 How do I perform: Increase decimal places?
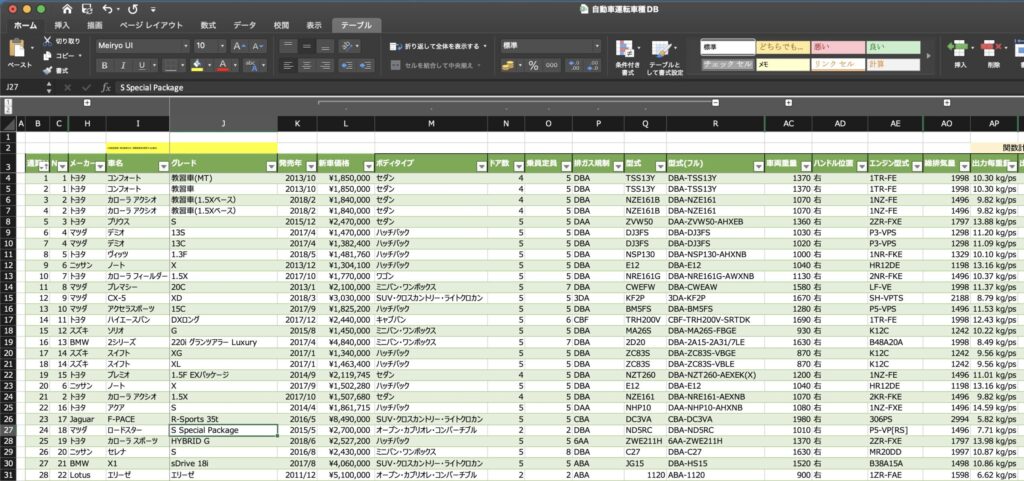[575, 65]
